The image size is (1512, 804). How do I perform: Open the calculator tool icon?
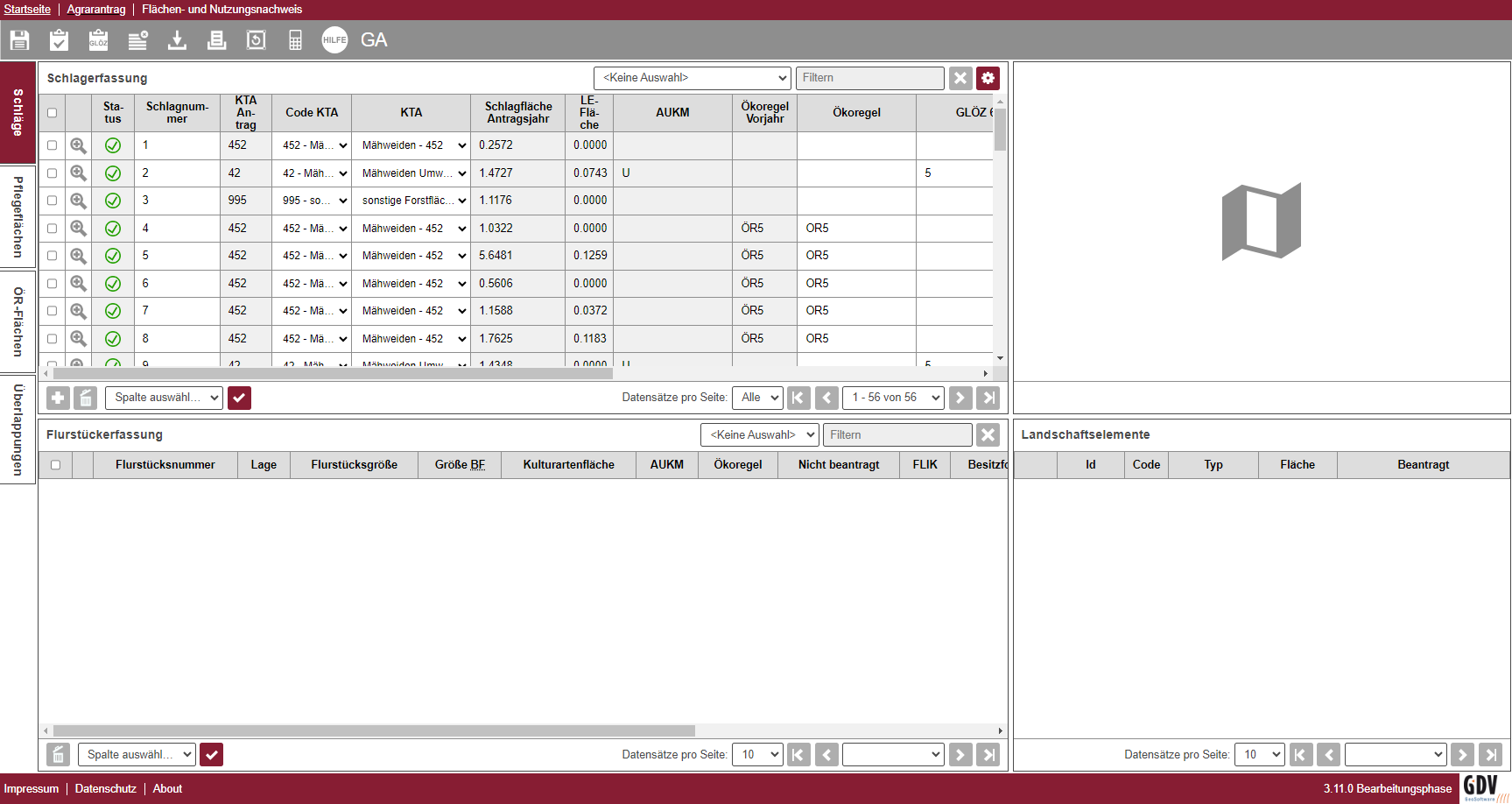click(295, 40)
